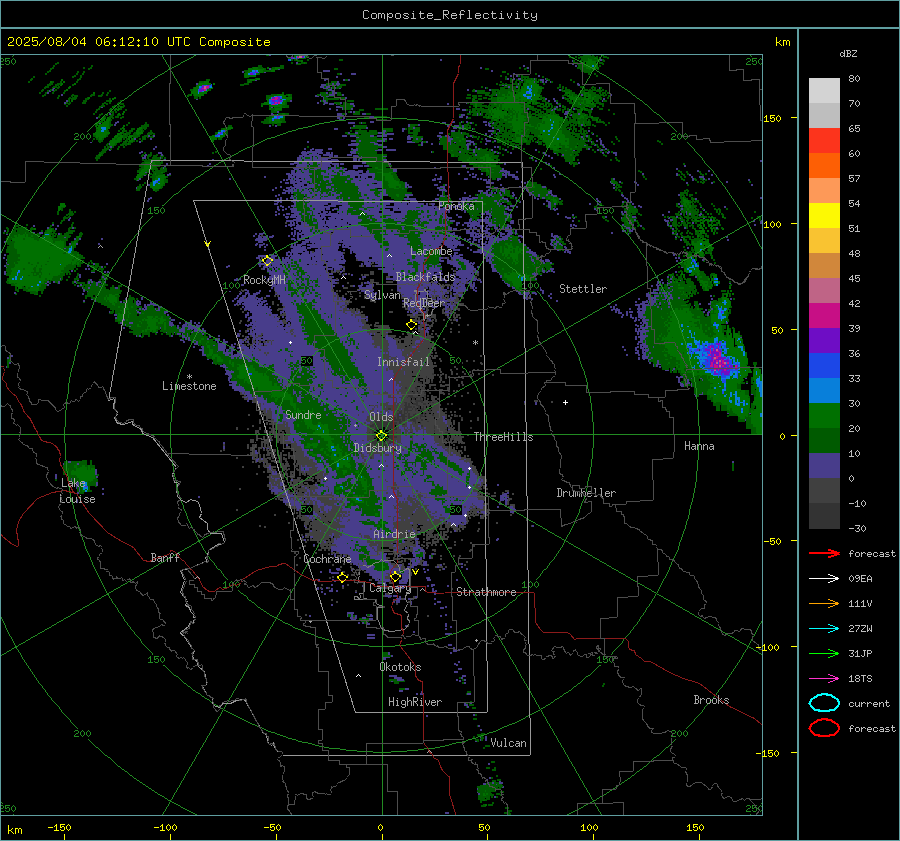Viewport: 900px width, 841px height.
Task: Click the ThreeHills label
Action: click(x=503, y=437)
